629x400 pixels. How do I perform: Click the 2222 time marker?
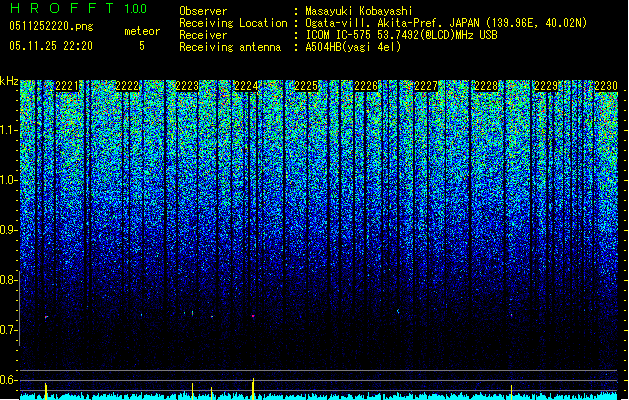(x=127, y=86)
